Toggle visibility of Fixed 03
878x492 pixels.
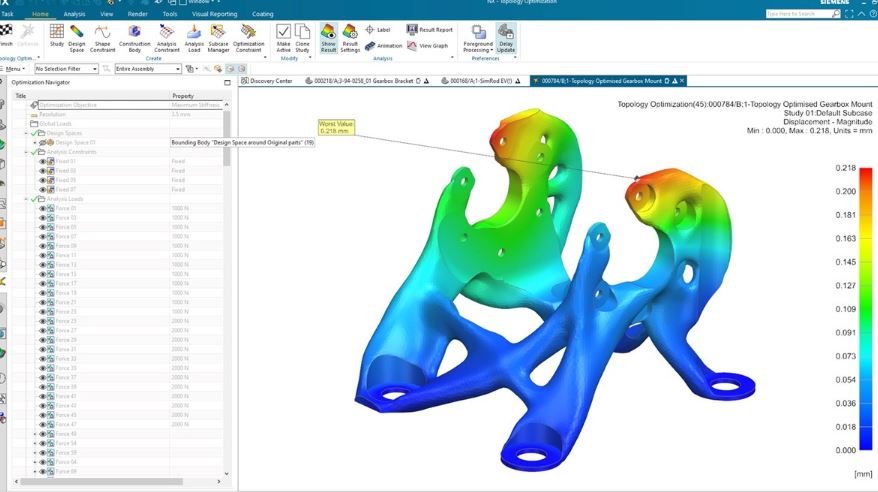pos(43,171)
